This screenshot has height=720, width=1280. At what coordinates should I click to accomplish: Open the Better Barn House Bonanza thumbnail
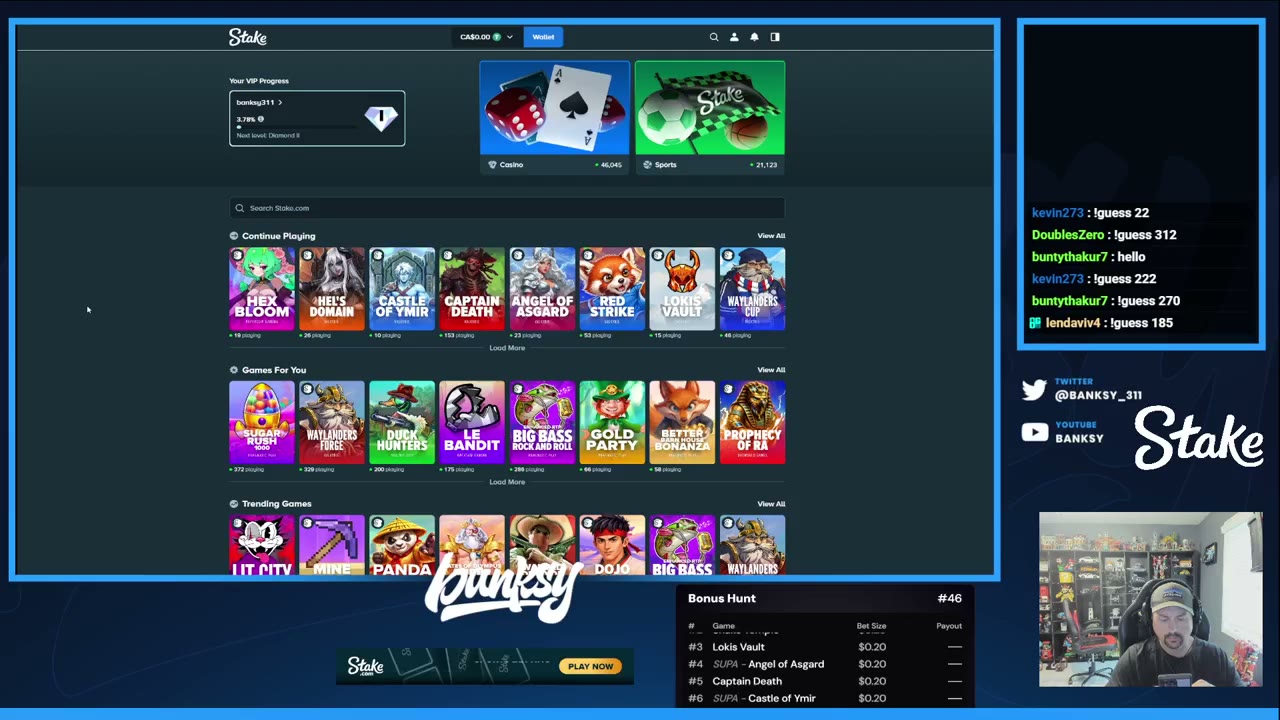pyautogui.click(x=682, y=423)
